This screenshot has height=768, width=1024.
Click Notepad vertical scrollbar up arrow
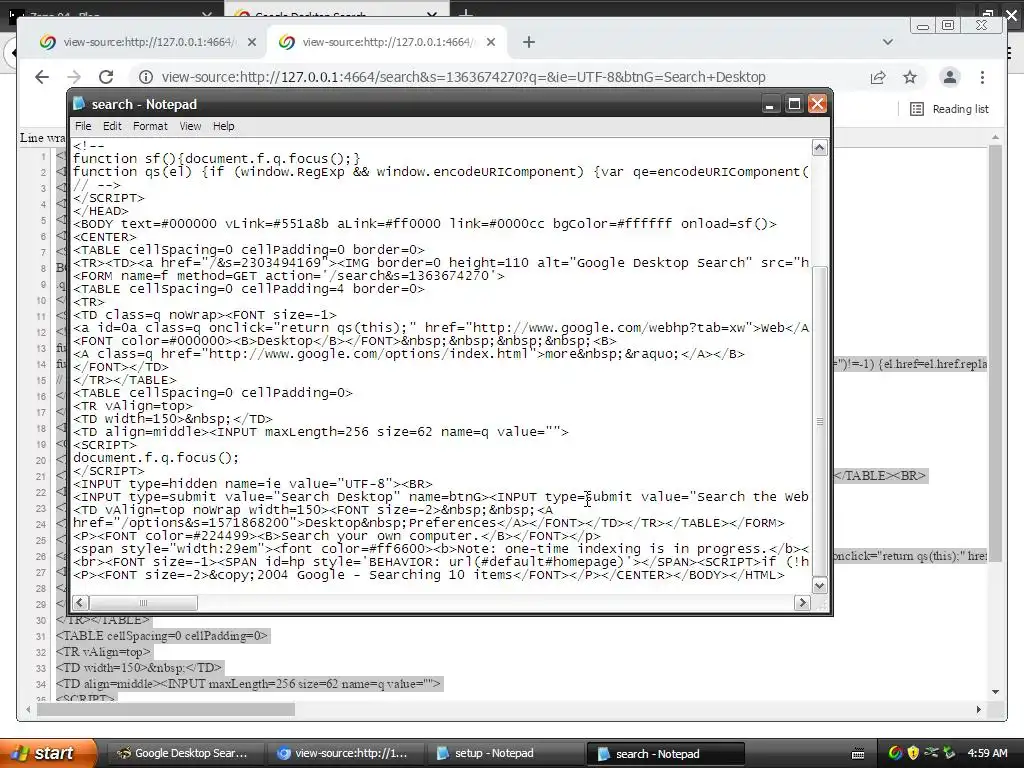(820, 148)
